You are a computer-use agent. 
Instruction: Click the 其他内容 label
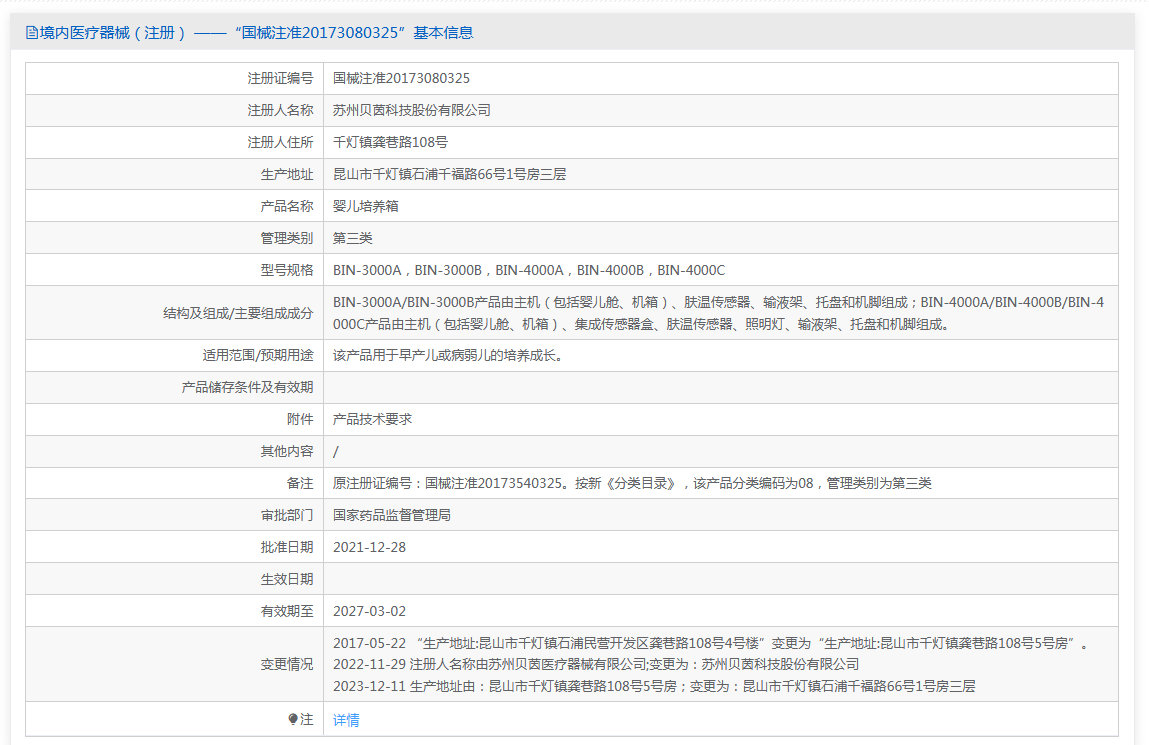click(x=287, y=451)
